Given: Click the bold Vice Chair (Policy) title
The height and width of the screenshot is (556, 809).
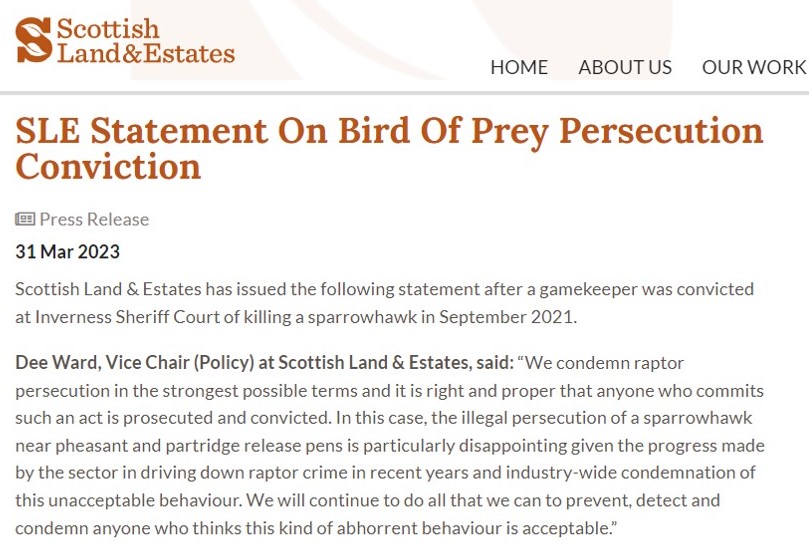Looking at the screenshot, I should [x=203, y=362].
